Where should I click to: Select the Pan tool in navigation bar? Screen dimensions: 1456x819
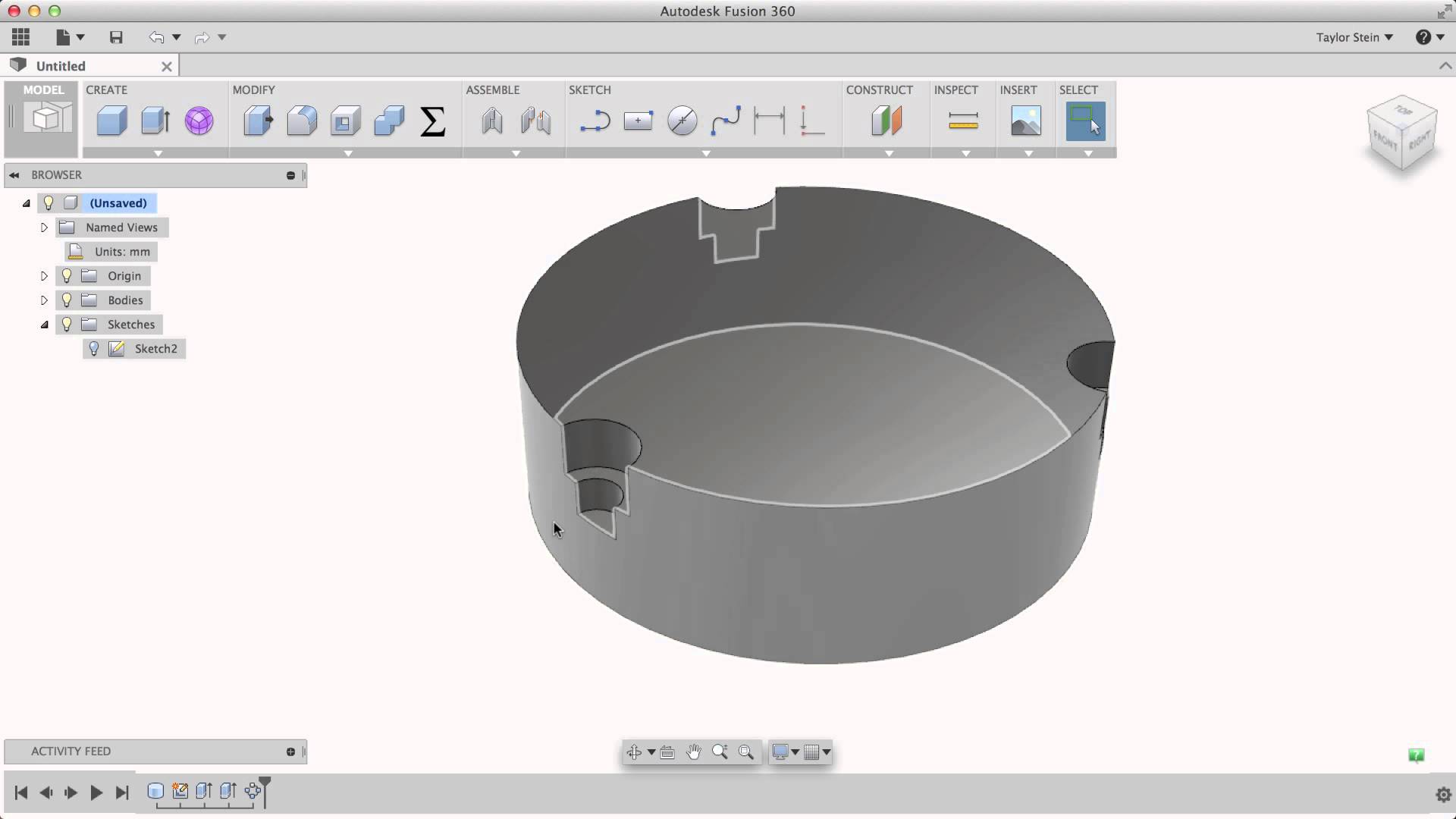coord(694,752)
